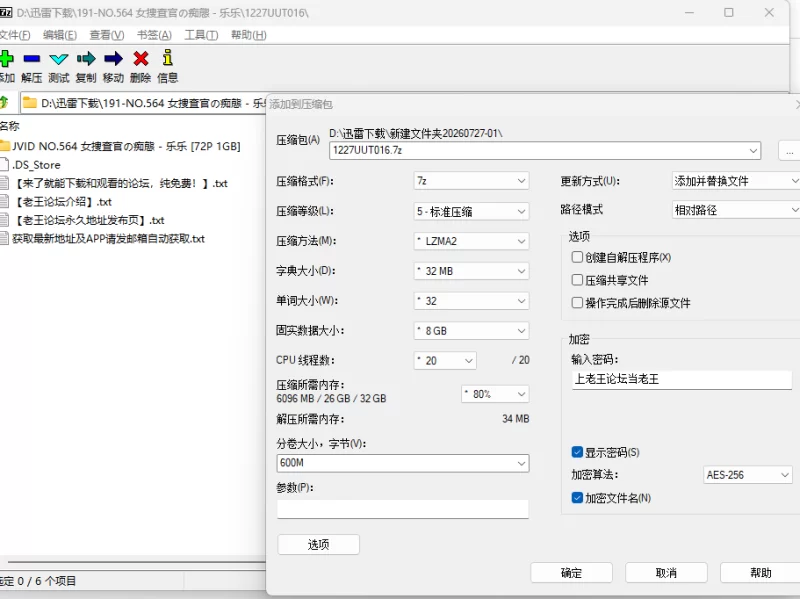Click the browse "..." button beside archive path
This screenshot has height=599, width=800.
tap(789, 151)
